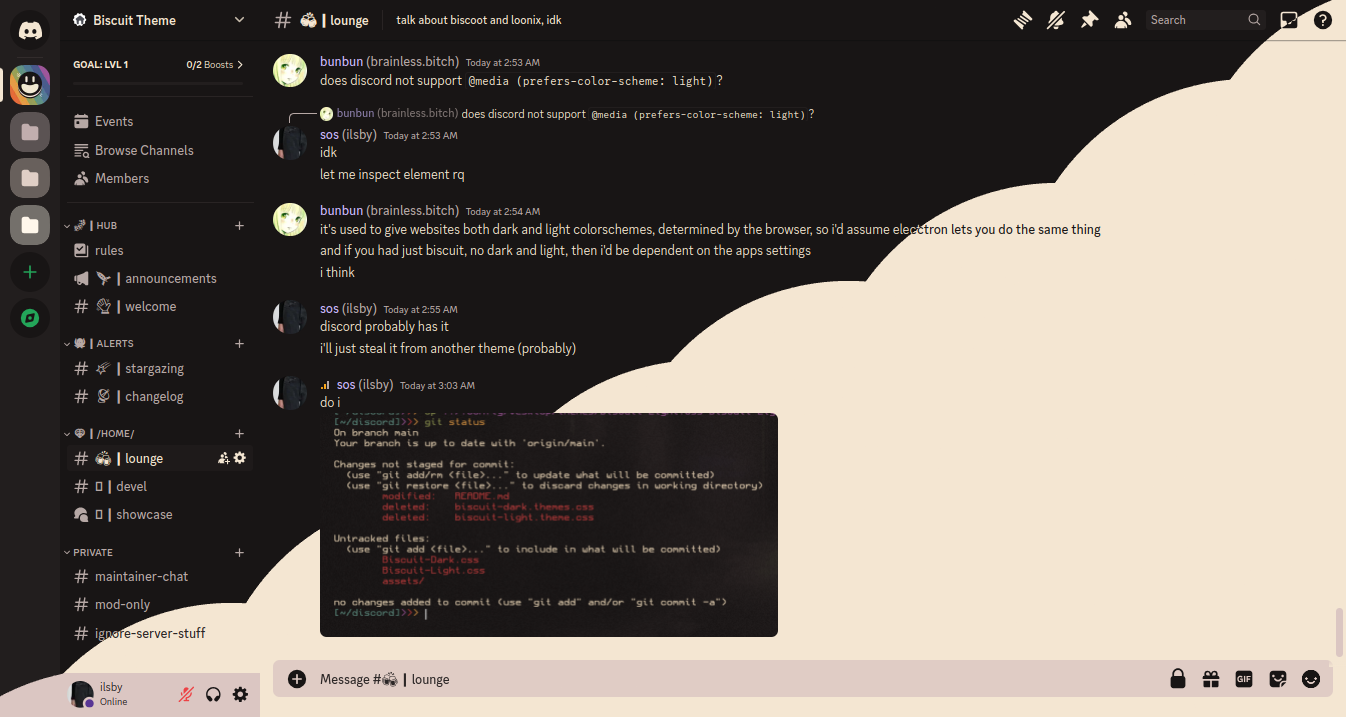Screen dimensions: 1346x717
Task: Open the maintainer-chat channel
Action: click(158, 576)
